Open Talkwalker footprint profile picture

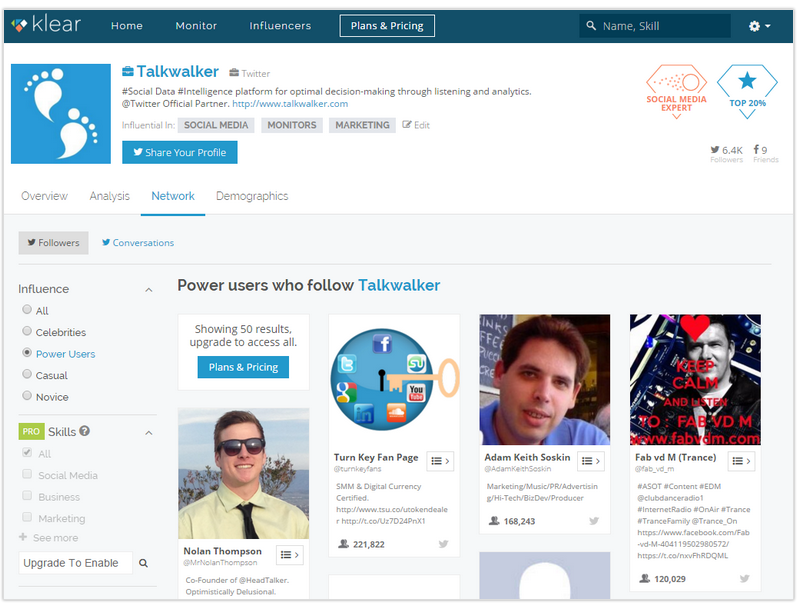(61, 114)
